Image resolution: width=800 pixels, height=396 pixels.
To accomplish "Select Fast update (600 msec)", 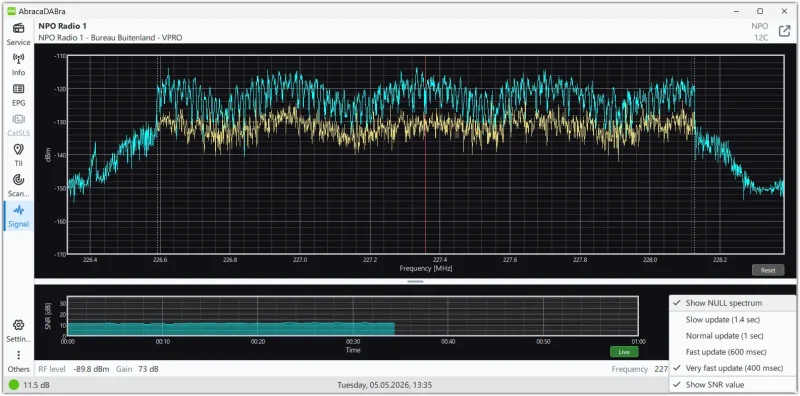I will pyautogui.click(x=732, y=352).
